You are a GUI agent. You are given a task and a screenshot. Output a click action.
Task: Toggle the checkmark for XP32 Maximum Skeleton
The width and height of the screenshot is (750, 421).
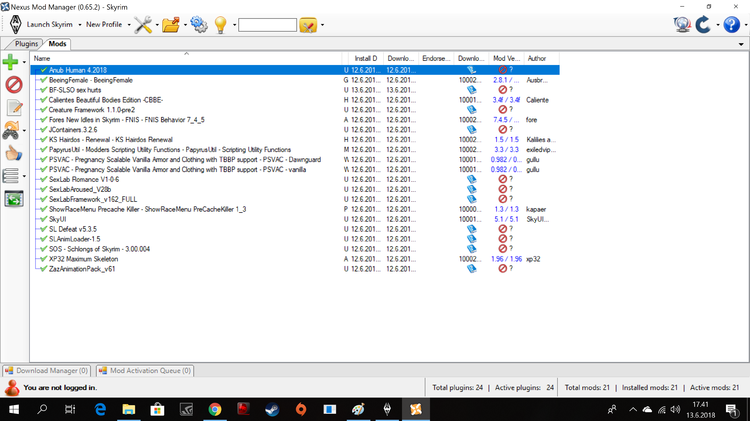click(x=44, y=259)
